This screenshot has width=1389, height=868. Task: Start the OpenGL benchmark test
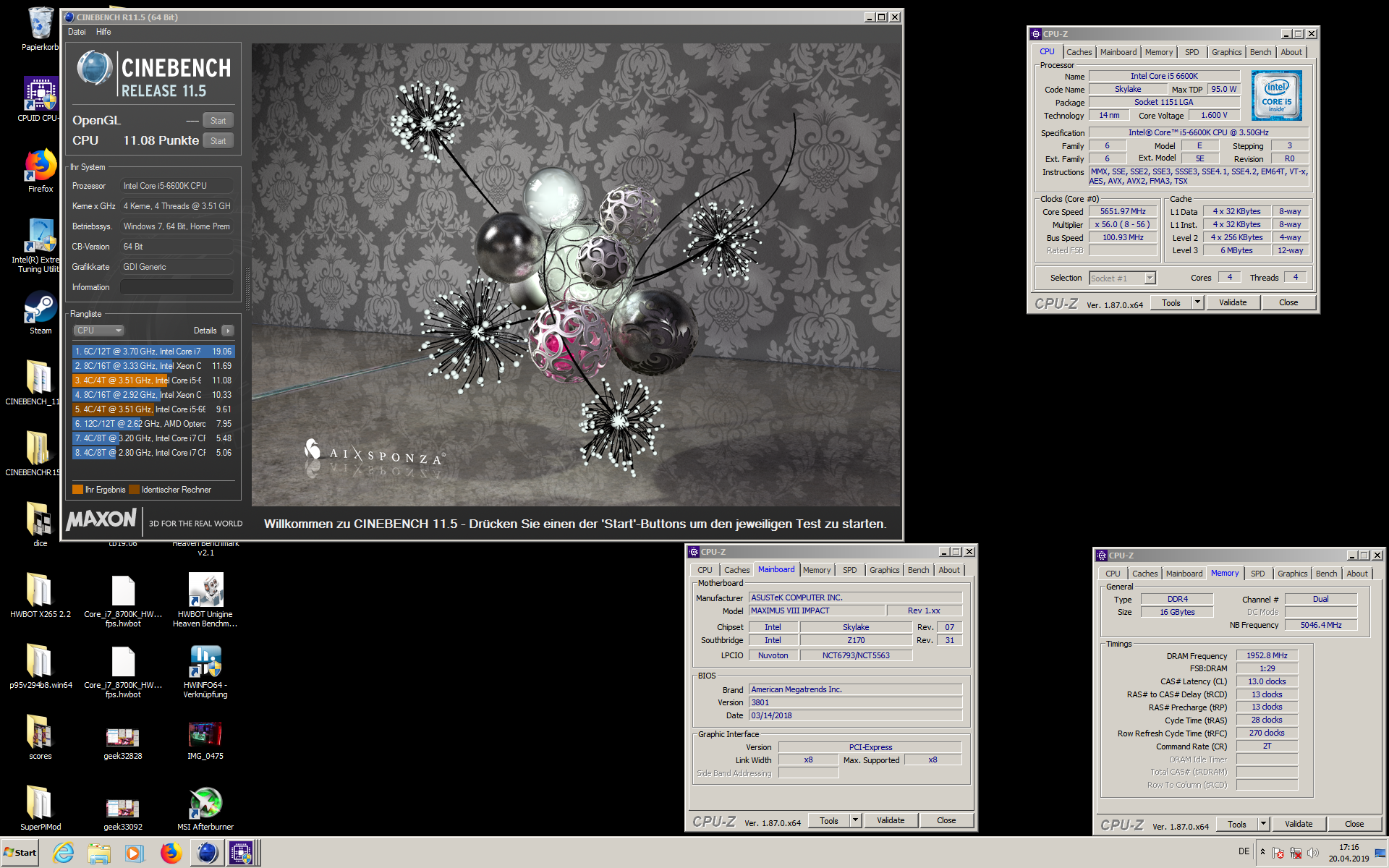(x=218, y=121)
